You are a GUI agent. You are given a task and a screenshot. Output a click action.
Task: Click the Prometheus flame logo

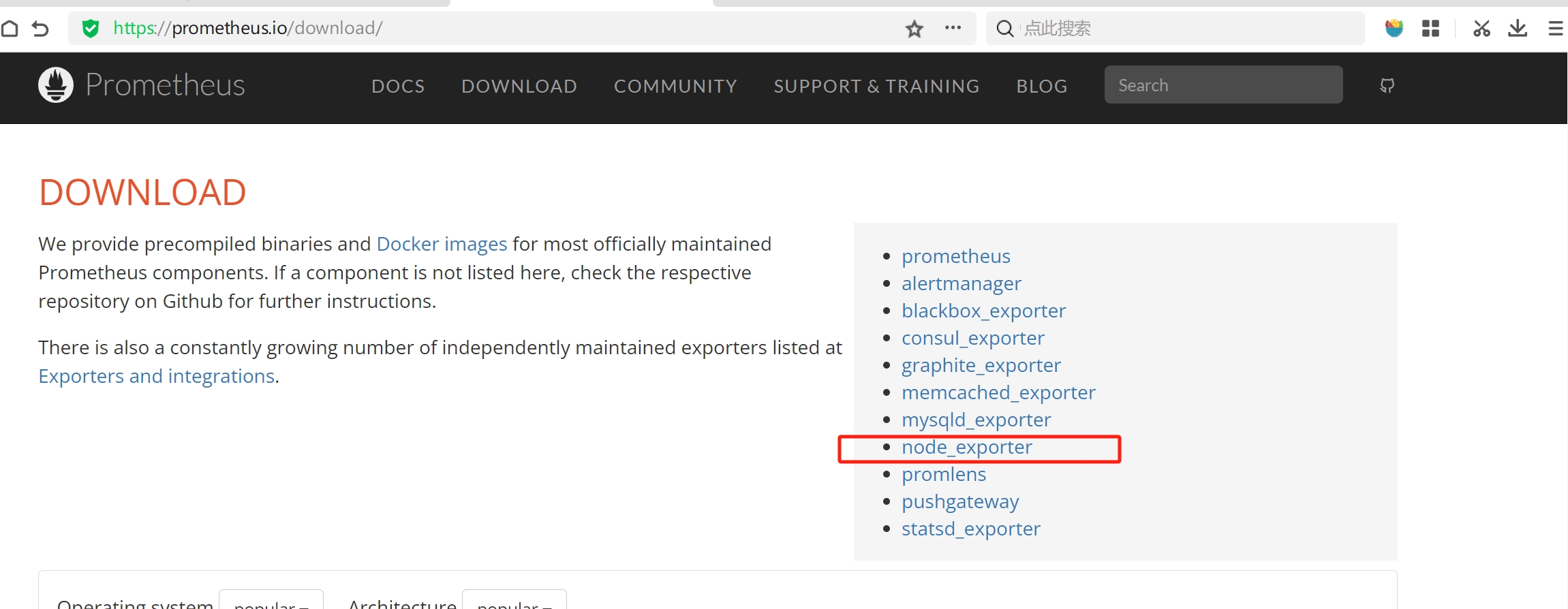pos(56,85)
